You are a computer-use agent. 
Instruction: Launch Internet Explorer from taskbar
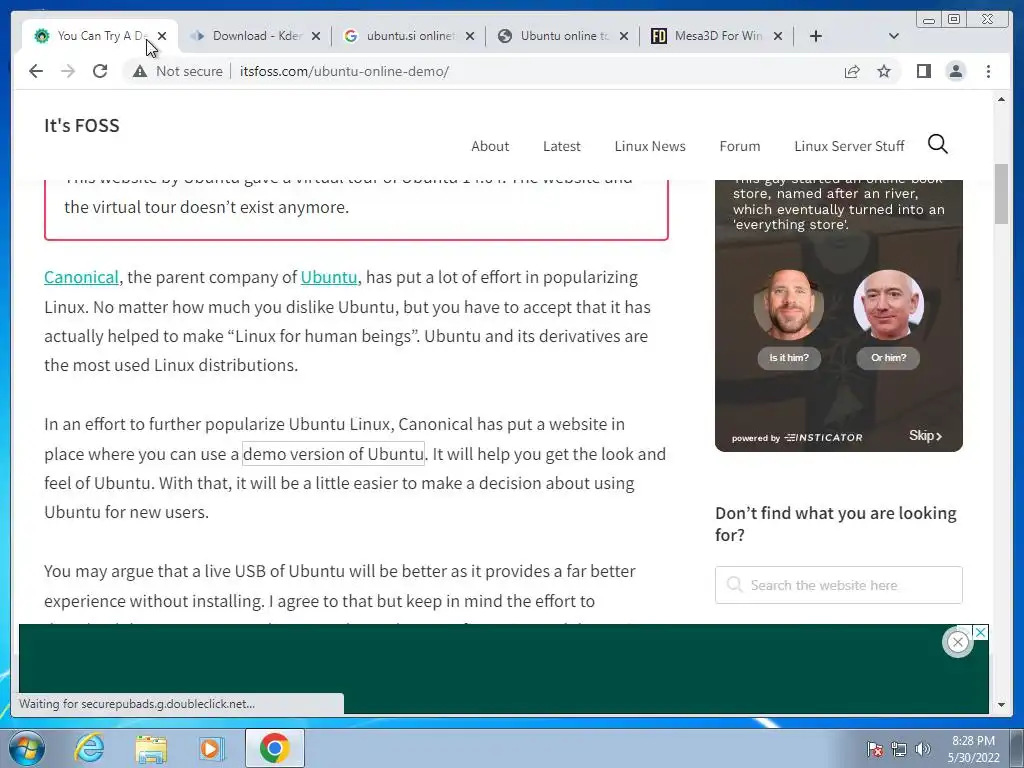89,748
